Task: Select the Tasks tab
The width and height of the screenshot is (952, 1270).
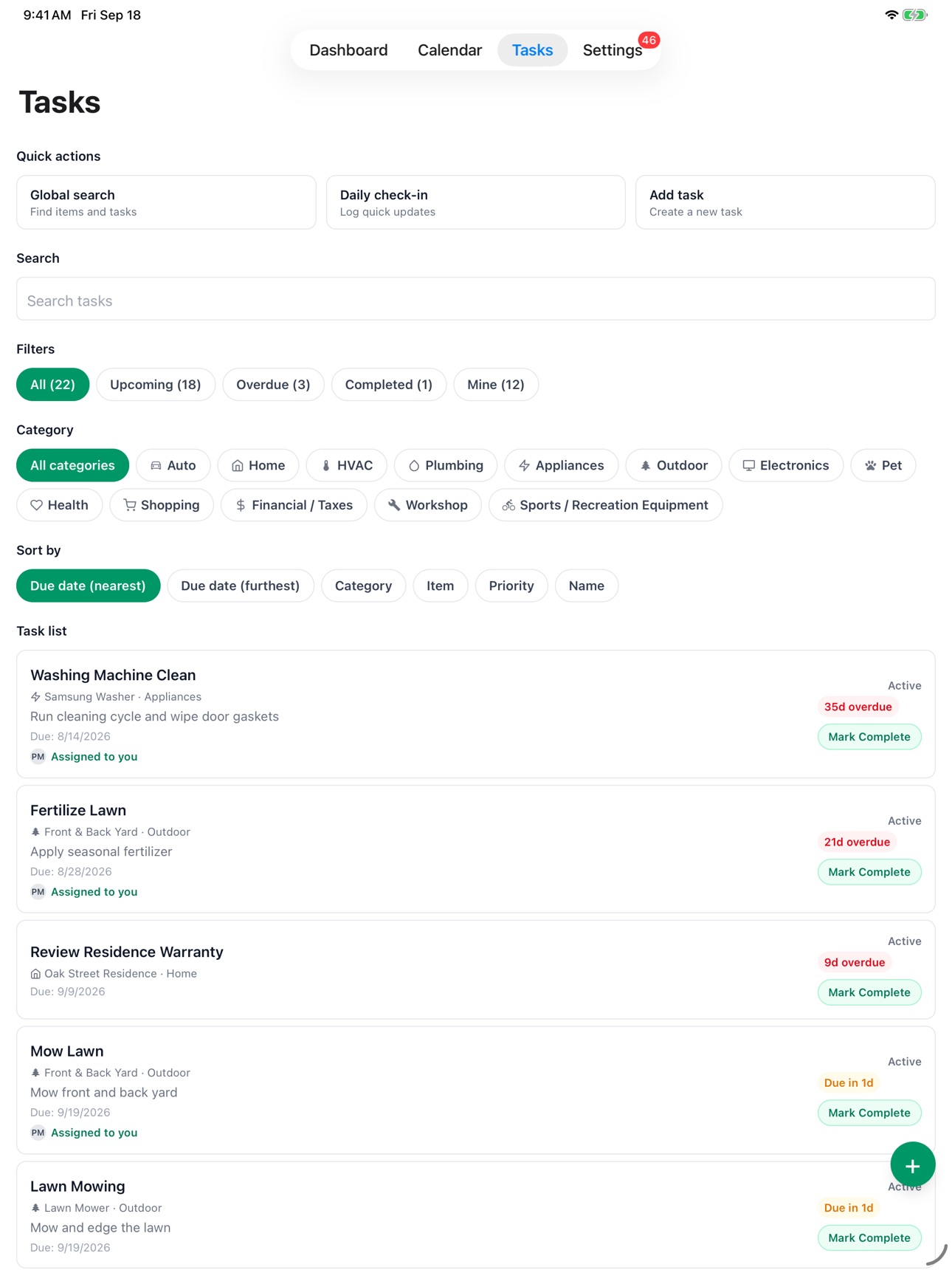Action: click(532, 50)
